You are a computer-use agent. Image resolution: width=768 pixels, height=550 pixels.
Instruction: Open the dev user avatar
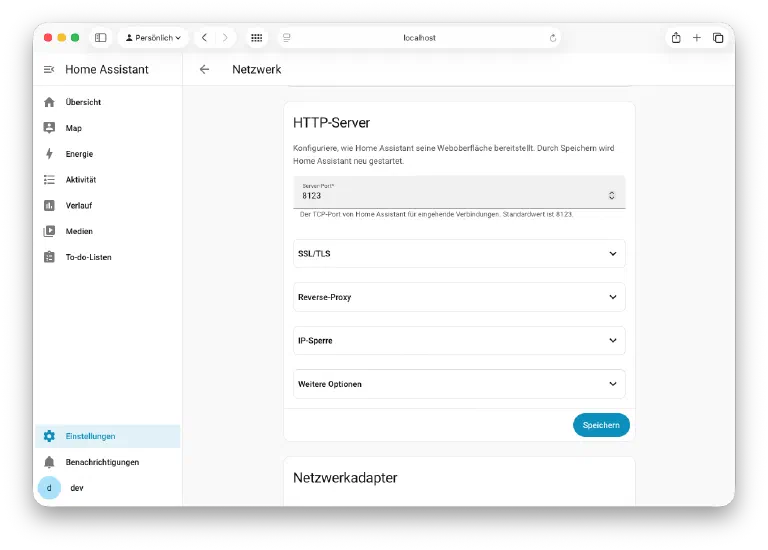click(x=49, y=488)
